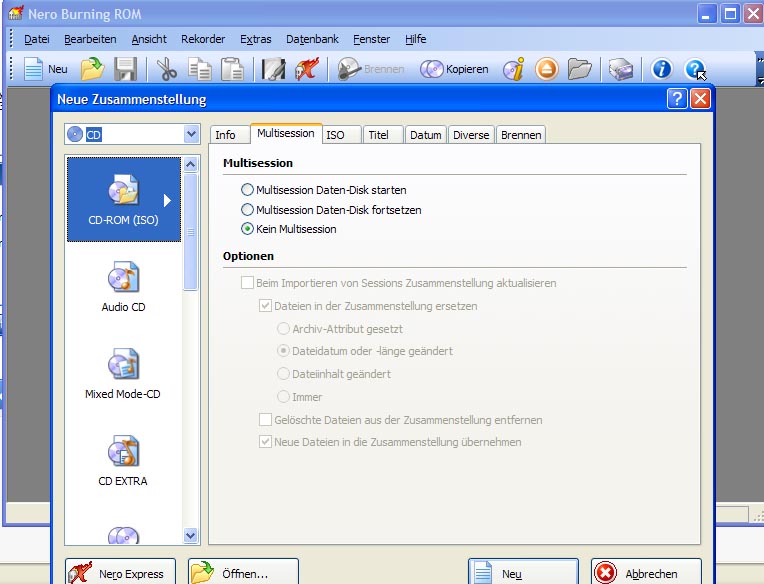Open the Datenbank menu
The image size is (764, 584).
(x=312, y=39)
